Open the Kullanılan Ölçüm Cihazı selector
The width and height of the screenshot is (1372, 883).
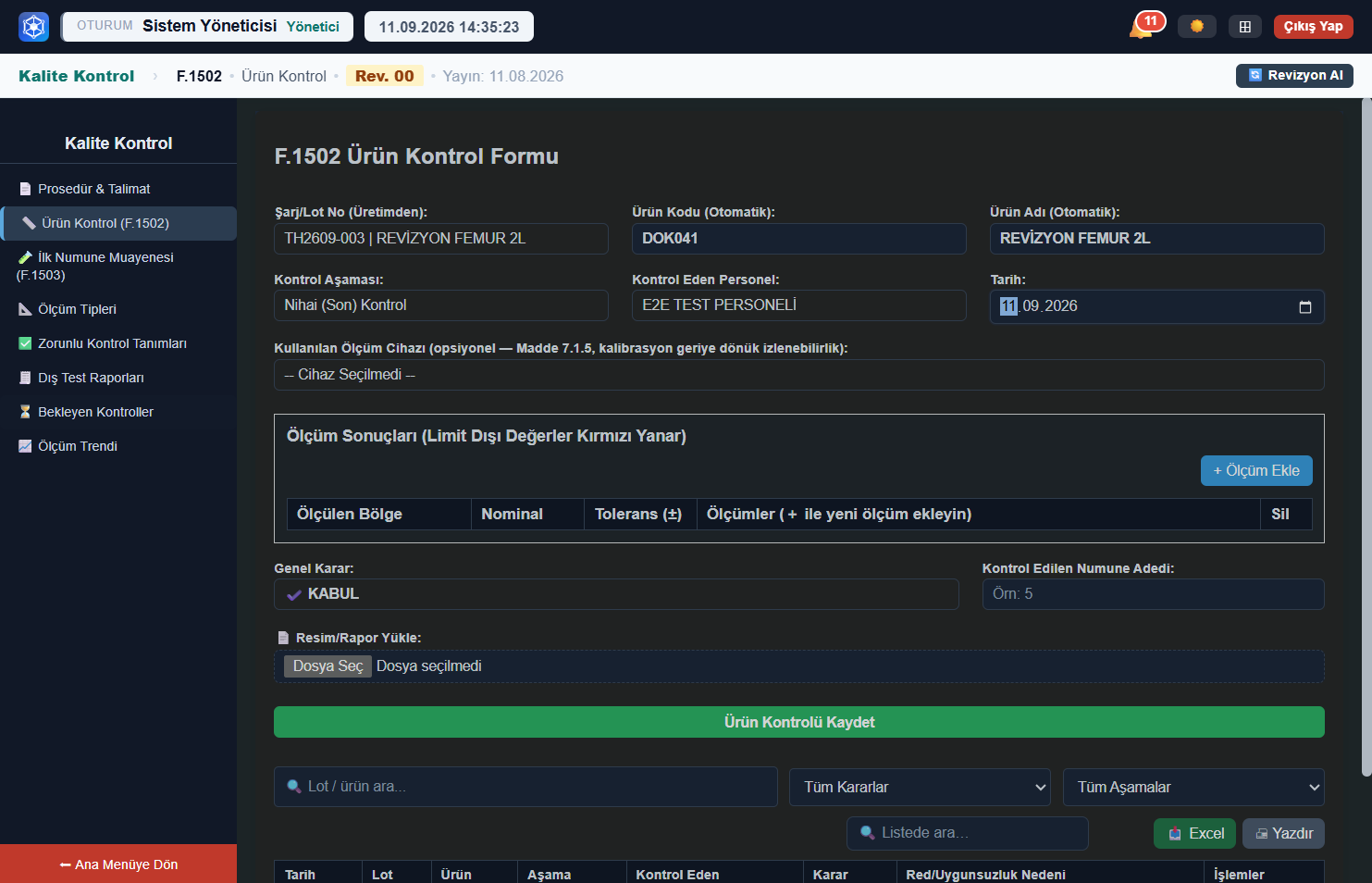799,375
